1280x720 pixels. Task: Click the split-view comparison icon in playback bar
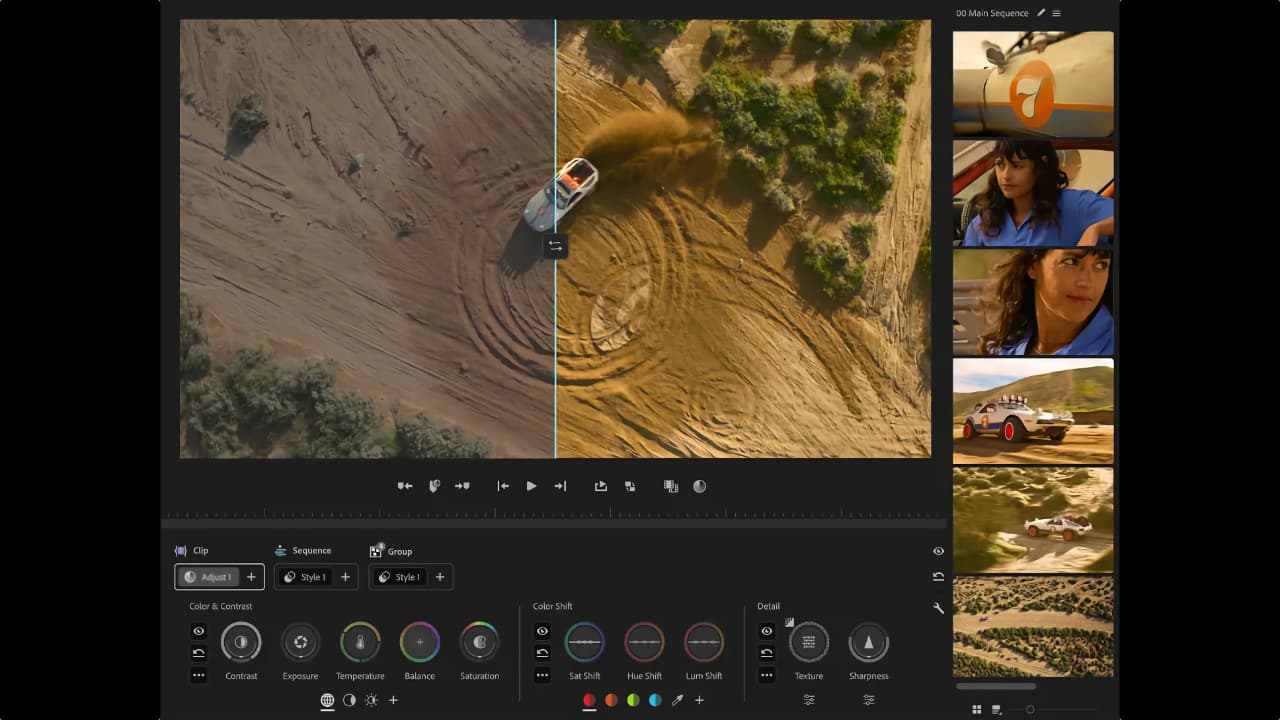700,486
